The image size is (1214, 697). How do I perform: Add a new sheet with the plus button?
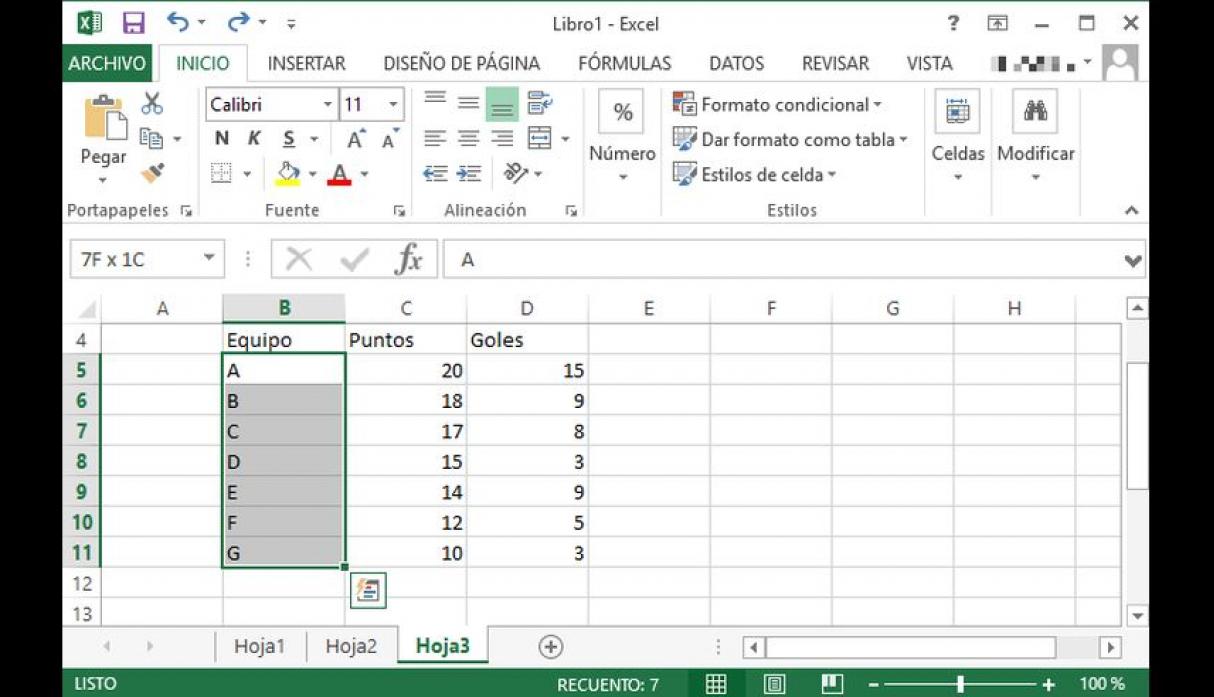pyautogui.click(x=550, y=646)
